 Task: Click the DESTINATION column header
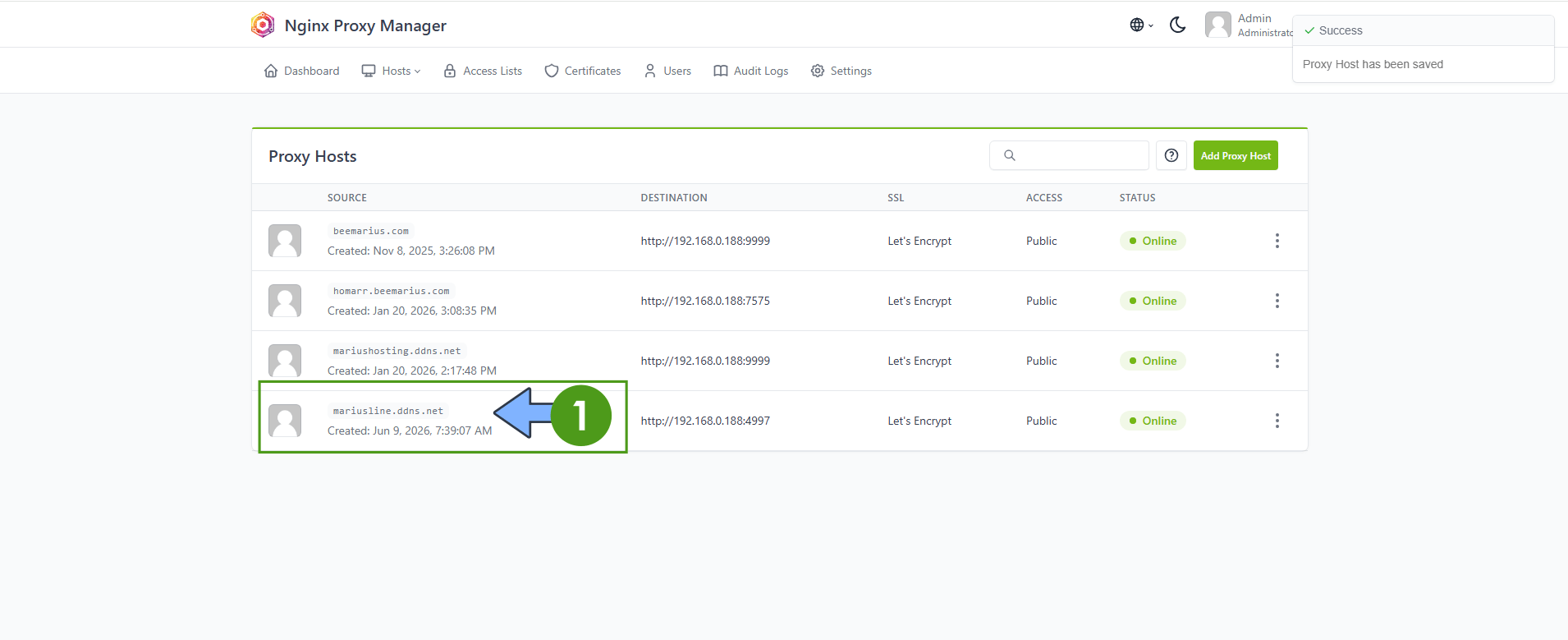point(674,198)
